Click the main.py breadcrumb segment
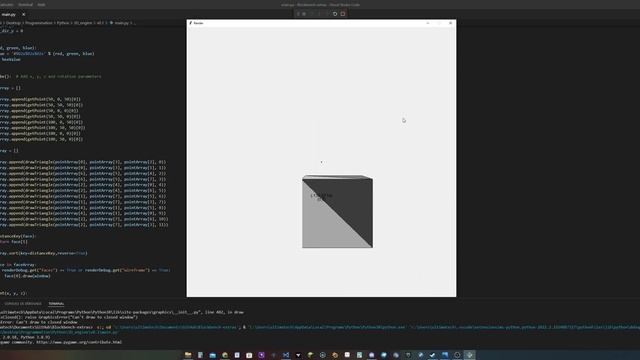640x360 pixels. click(x=121, y=23)
